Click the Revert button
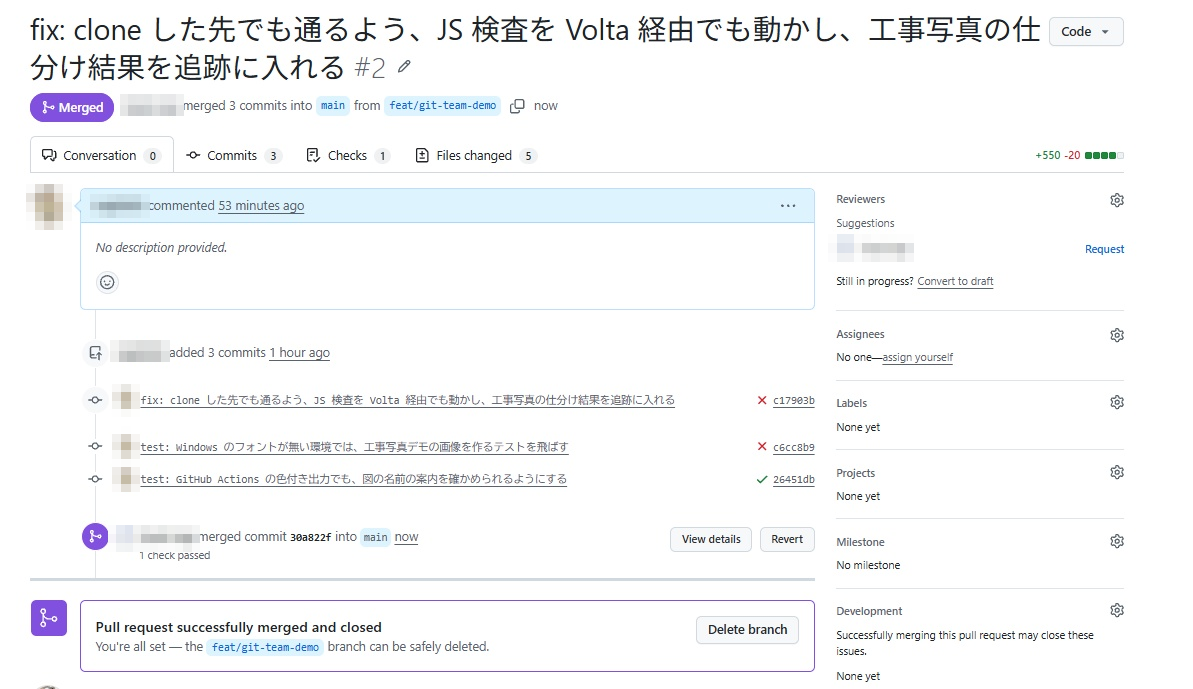Image resolution: width=1193 pixels, height=689 pixels. (787, 539)
